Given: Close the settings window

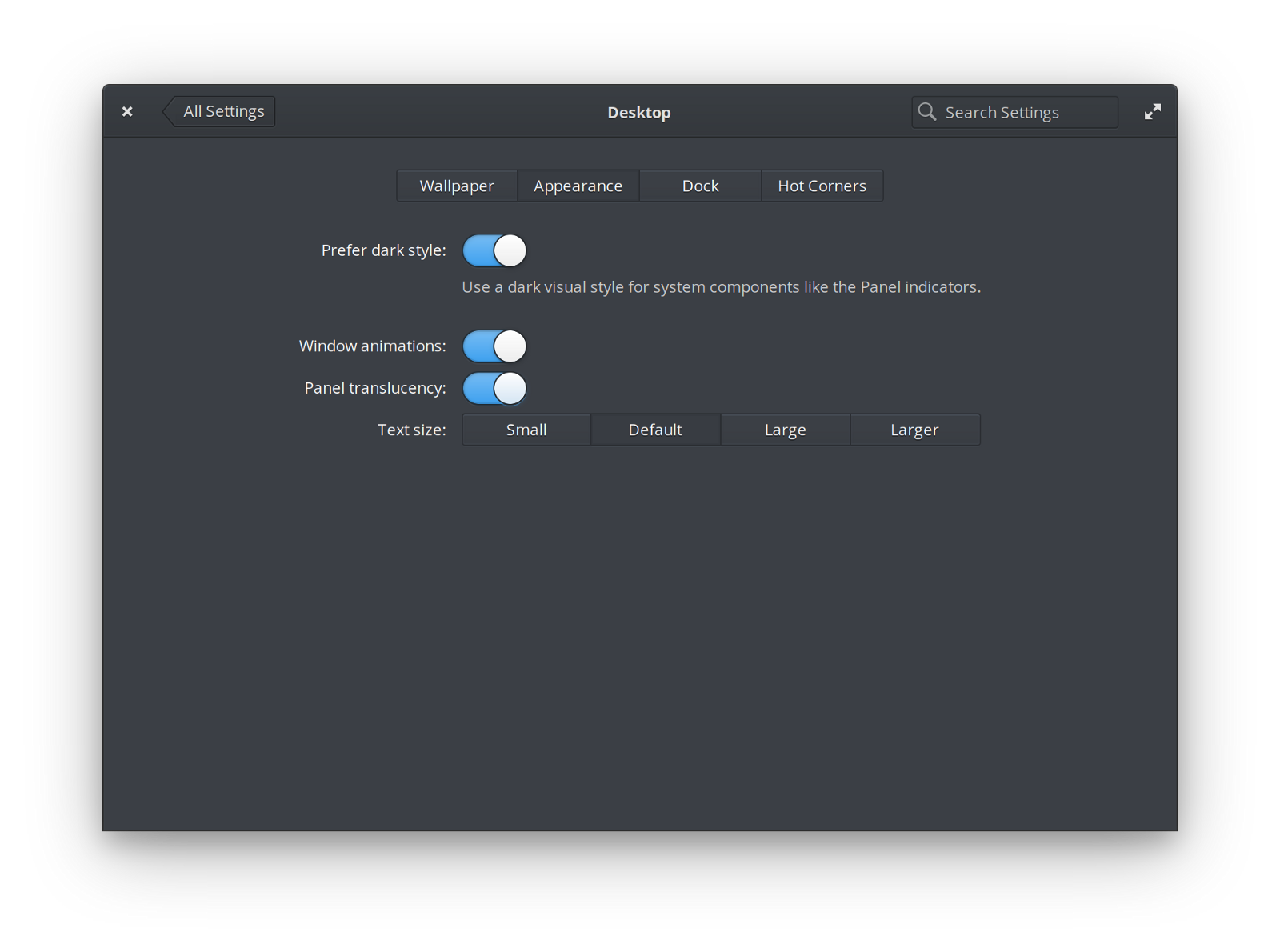Looking at the screenshot, I should pos(127,111).
